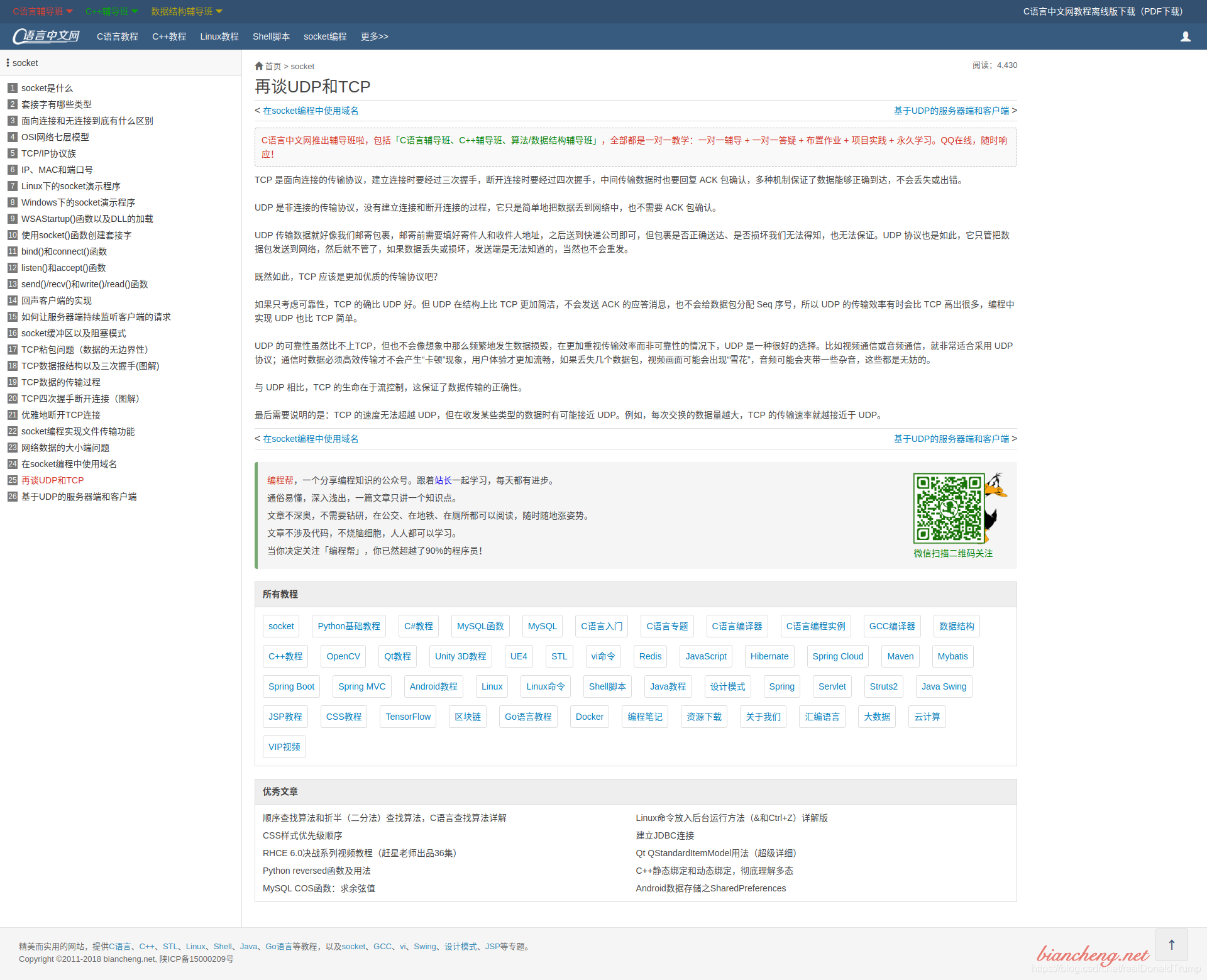
Task: Click the scroll-to-top arrow button
Action: point(1171,944)
